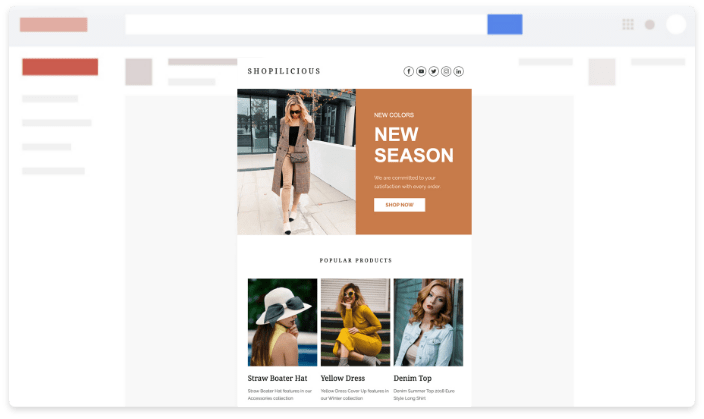Image resolution: width=704 pixels, height=419 pixels.
Task: Click the Instagram icon in email header
Action: coord(446,71)
